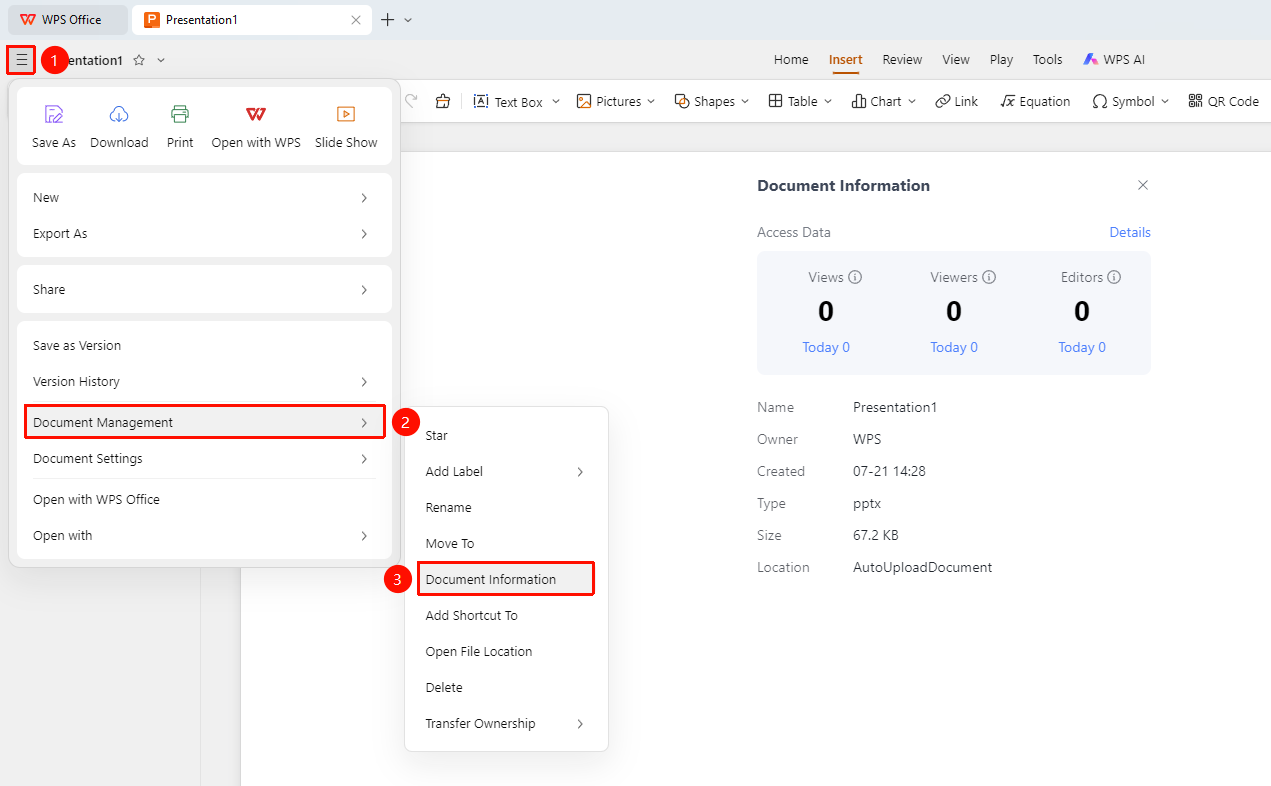Open the new tab plus button
Screen dimensions: 1271x786
click(388, 19)
